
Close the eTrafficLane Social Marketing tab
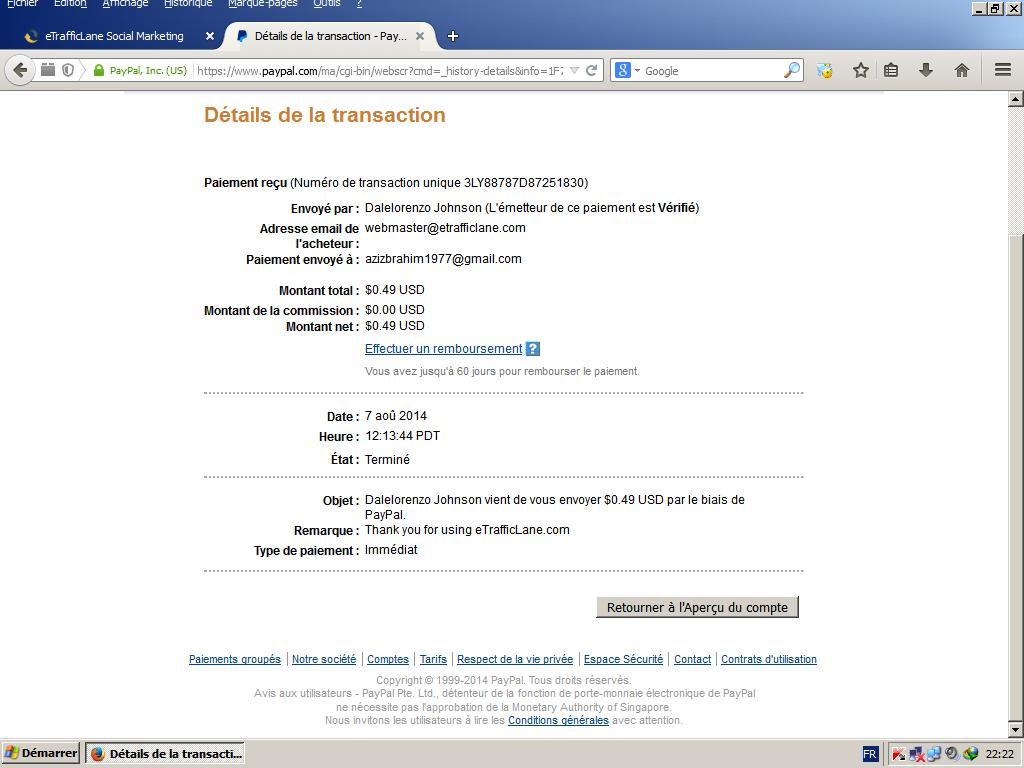pos(210,37)
